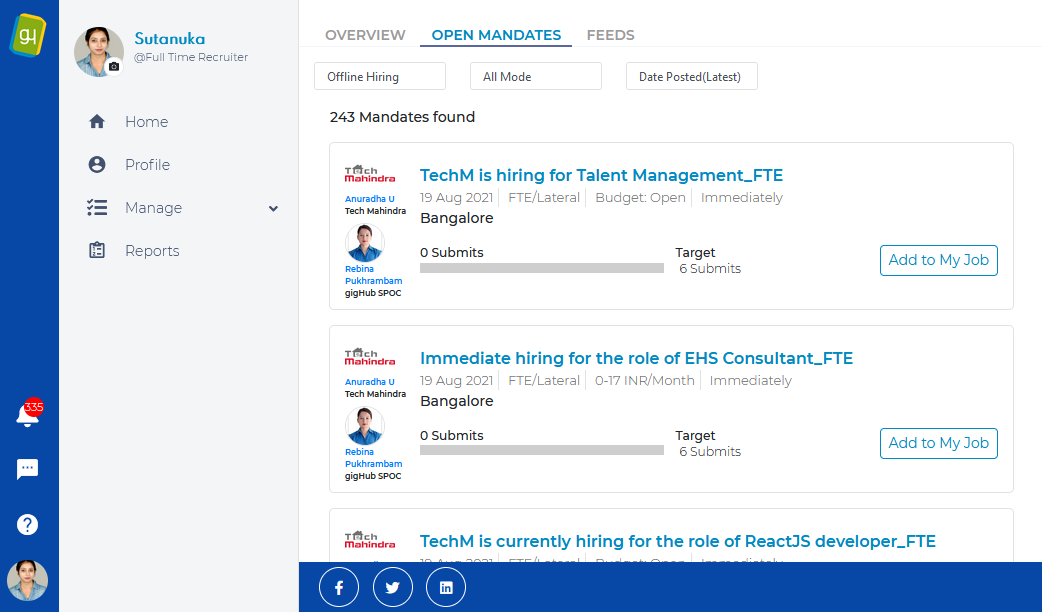Open the LinkedIn social link
Viewport: 1042px width, 612px height.
[446, 588]
